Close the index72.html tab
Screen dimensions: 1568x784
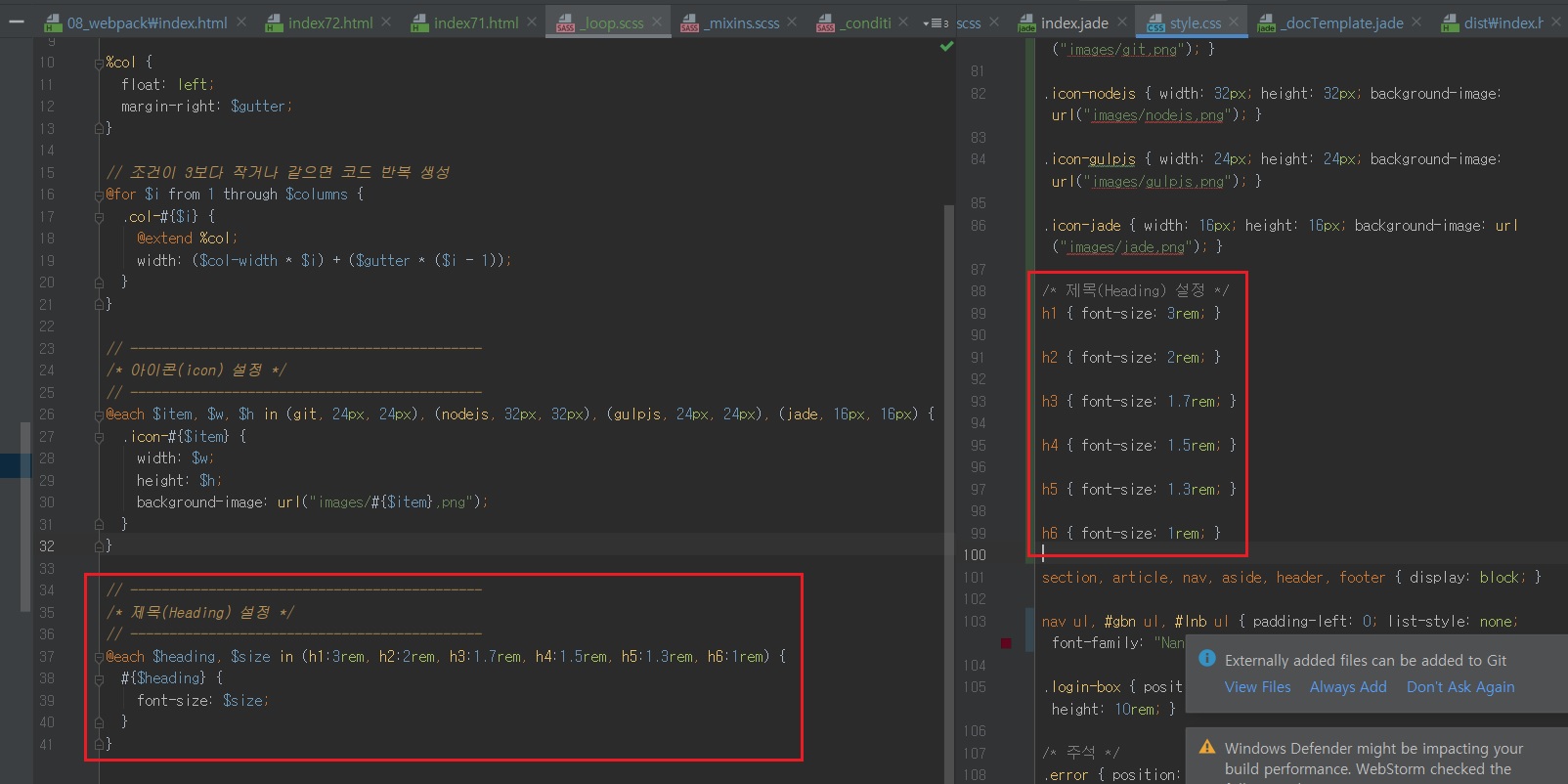[386, 22]
